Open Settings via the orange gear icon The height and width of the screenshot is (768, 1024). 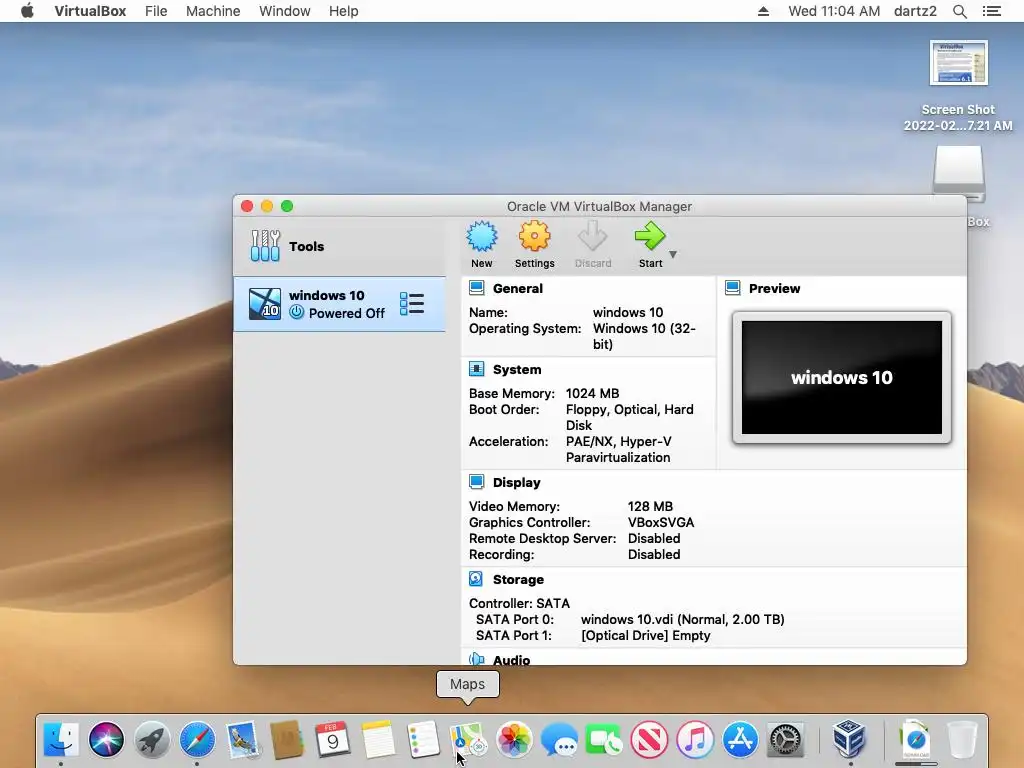tap(534, 236)
